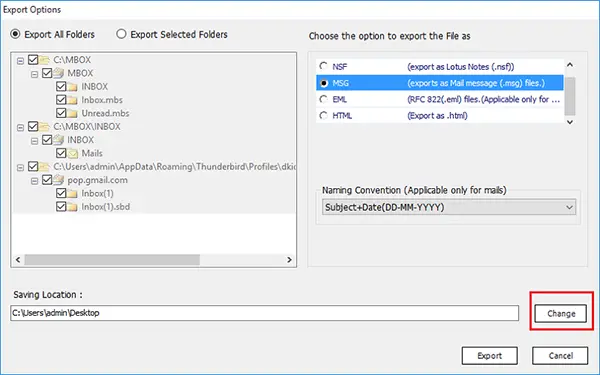The height and width of the screenshot is (375, 600).
Task: Uncheck the Thunderbird Profiles path checkbox
Action: click(x=33, y=166)
